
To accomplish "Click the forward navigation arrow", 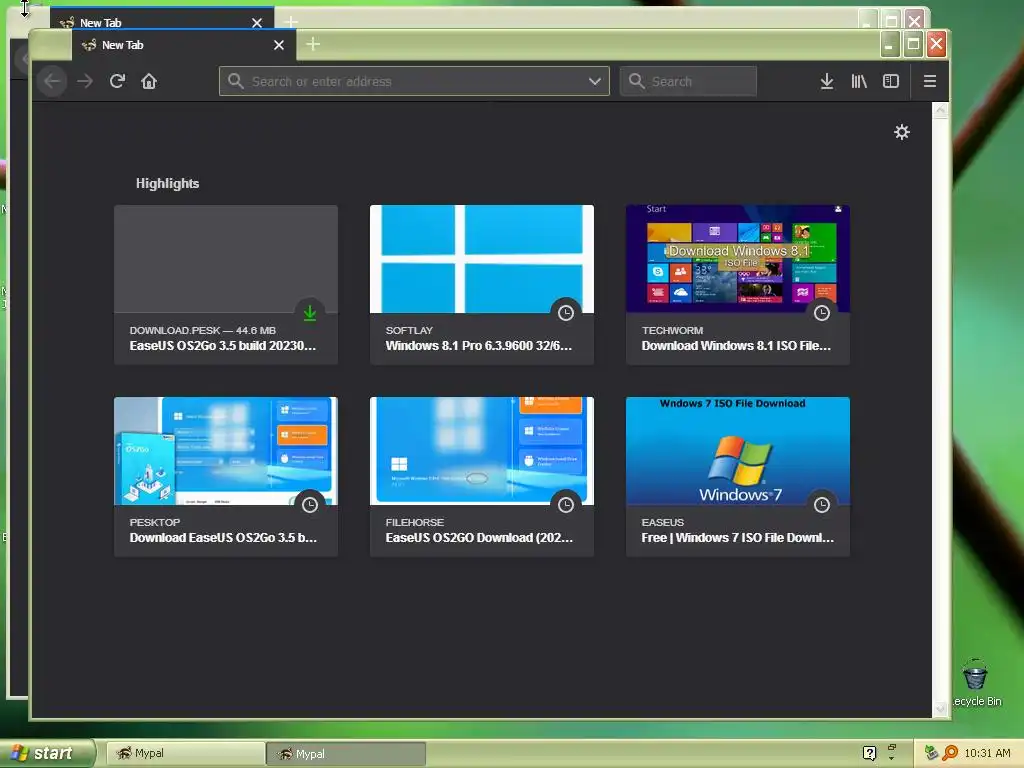I will coord(85,82).
